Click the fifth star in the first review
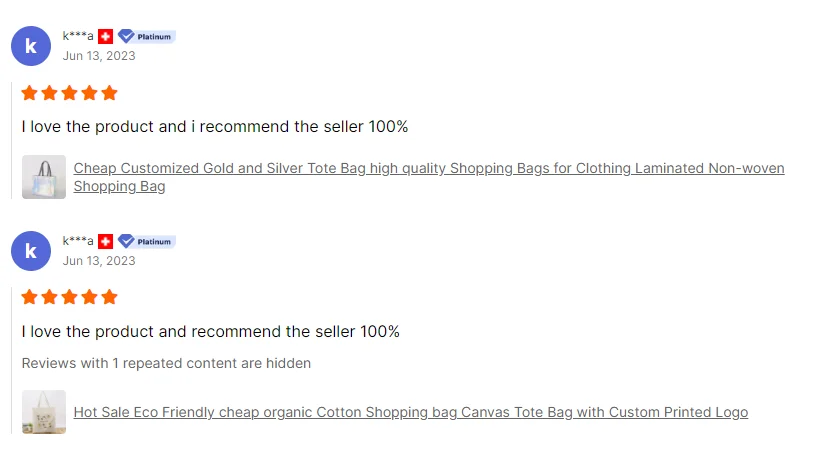The height and width of the screenshot is (460, 835). point(109,93)
